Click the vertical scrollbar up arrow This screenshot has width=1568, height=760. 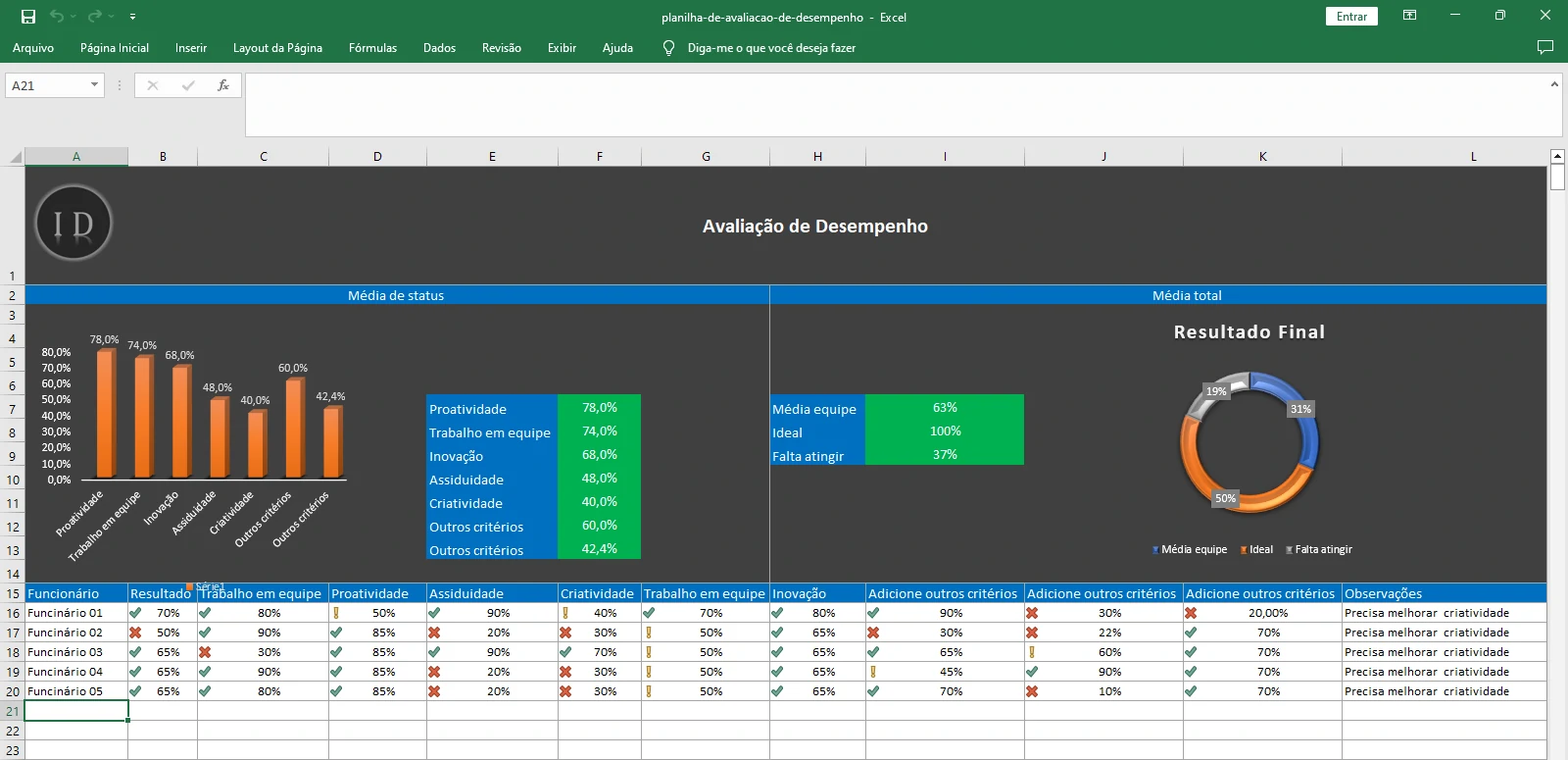[x=1557, y=156]
